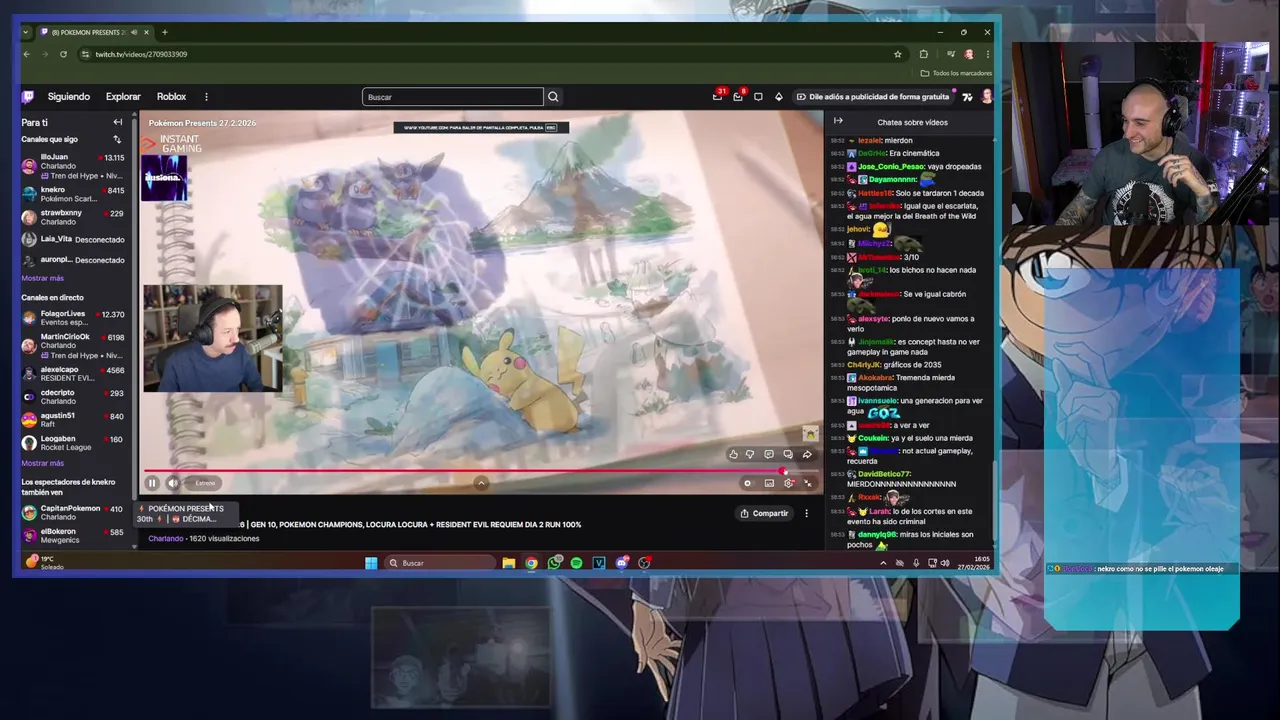
Task: Click Dile adiós a publicidad de forma gratuita
Action: (873, 97)
